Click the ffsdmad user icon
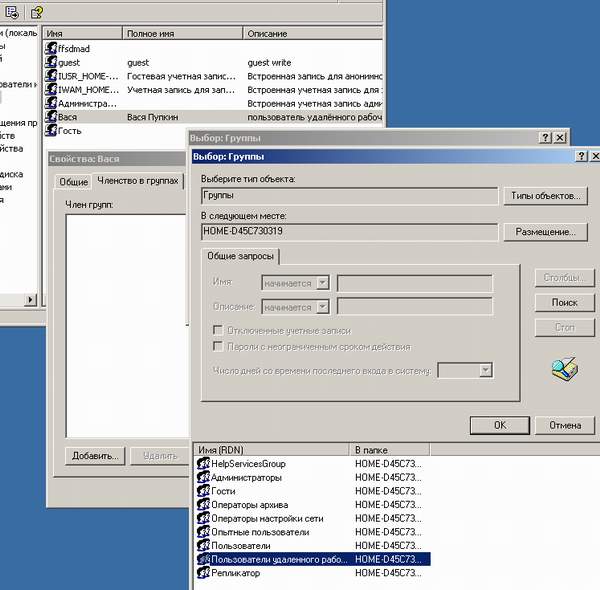 (x=51, y=48)
